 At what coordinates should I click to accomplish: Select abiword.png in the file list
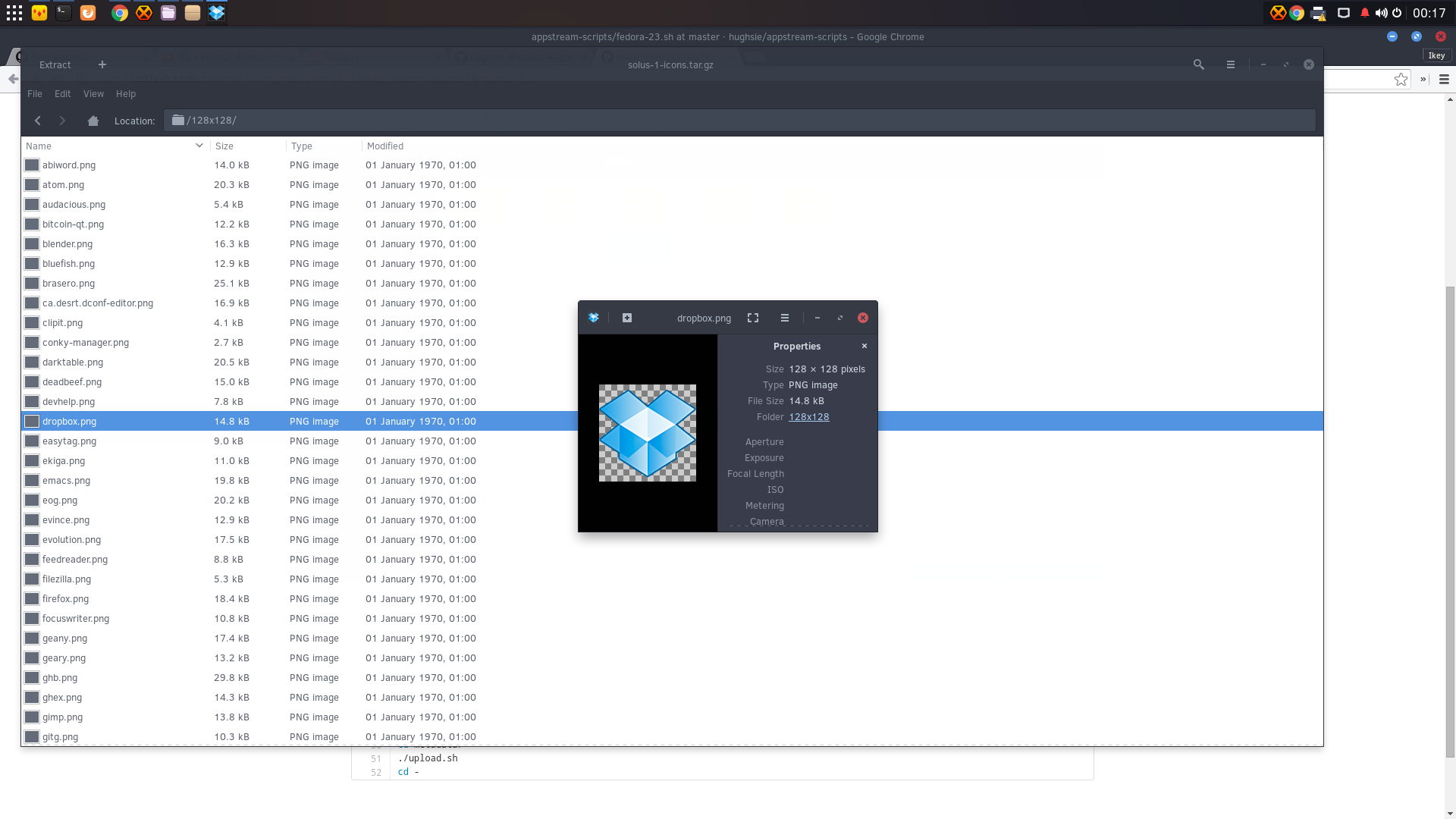point(672,165)
